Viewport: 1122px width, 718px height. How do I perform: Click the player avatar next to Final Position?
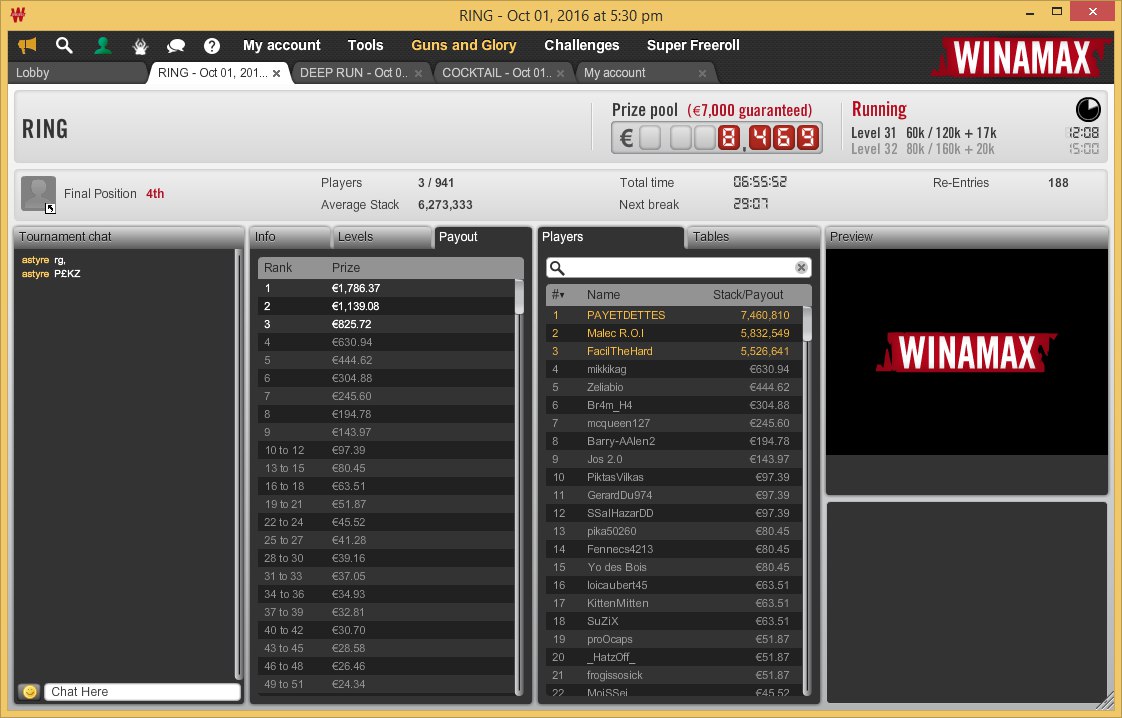[x=38, y=194]
